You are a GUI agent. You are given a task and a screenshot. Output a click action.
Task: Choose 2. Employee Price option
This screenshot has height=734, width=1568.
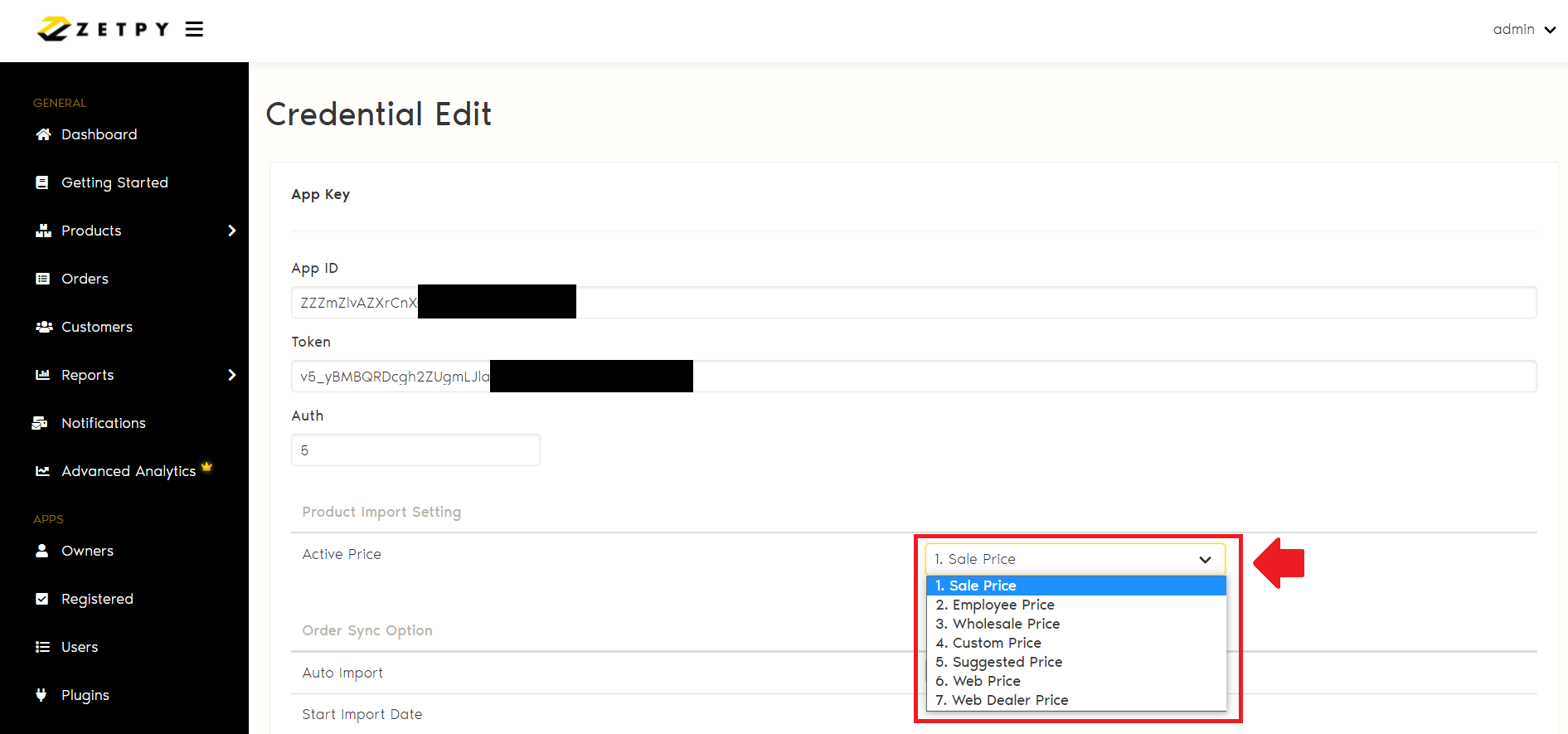(1076, 605)
